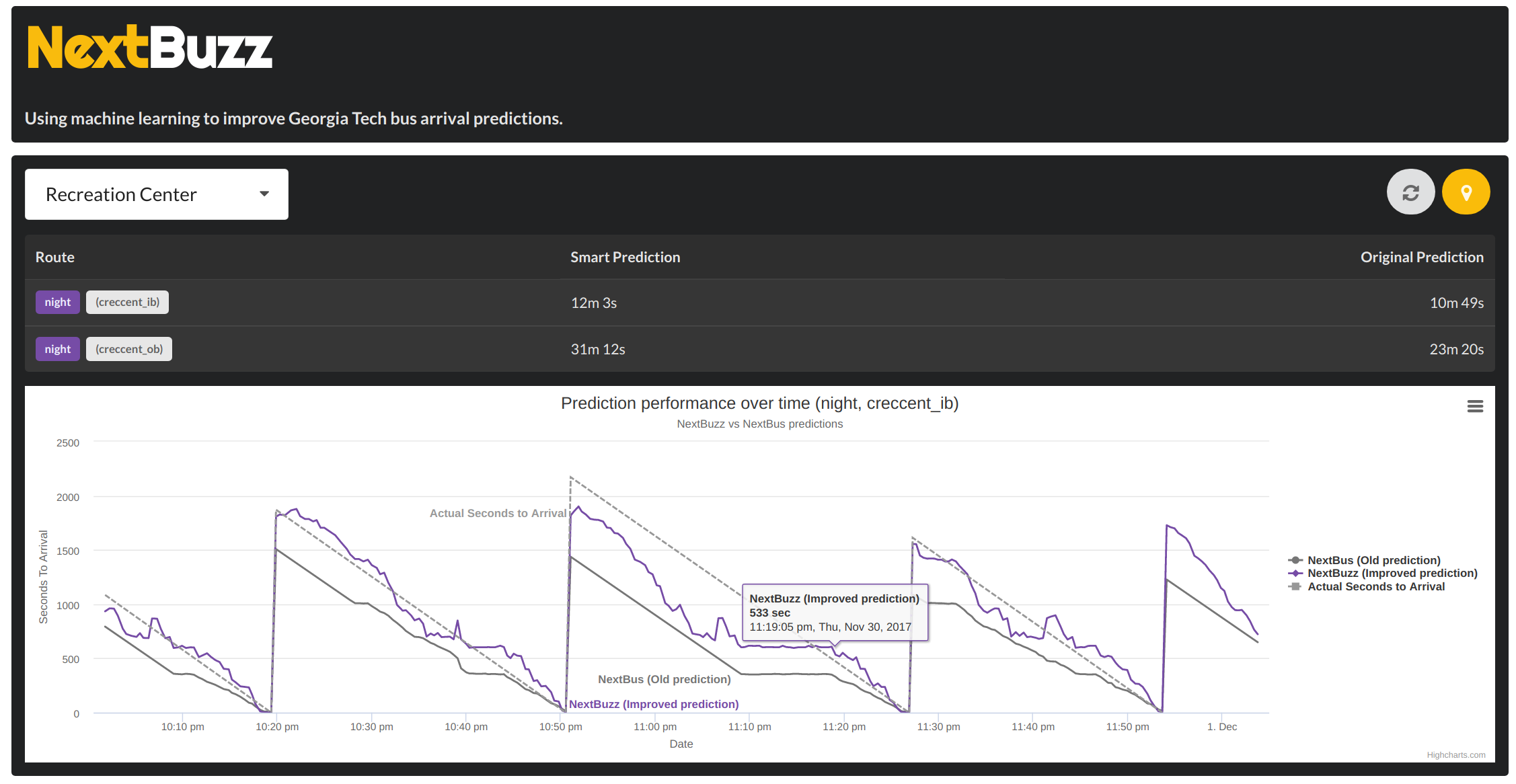
Task: Click the dropdown caret arrow
Action: 264,194
